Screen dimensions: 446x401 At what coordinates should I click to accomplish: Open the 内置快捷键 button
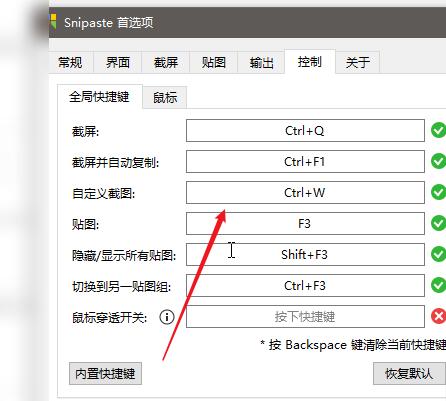coord(105,374)
